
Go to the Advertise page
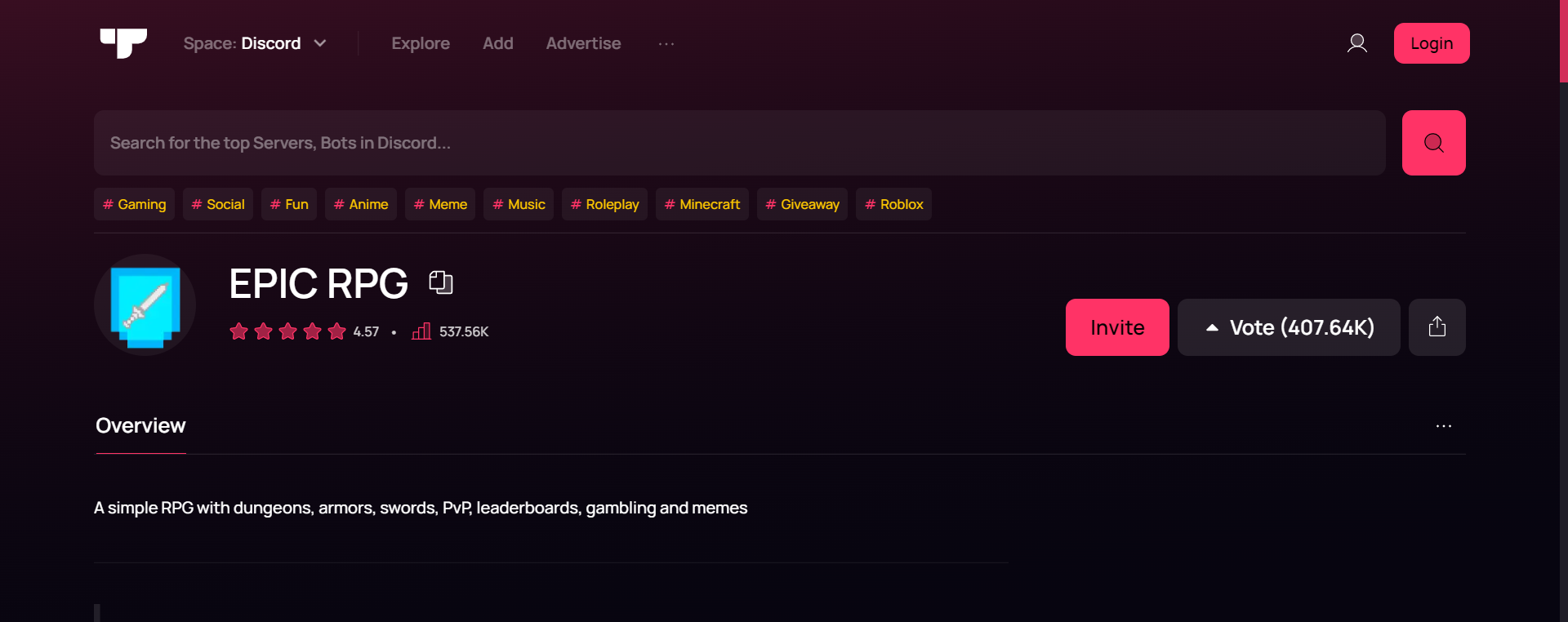tap(583, 43)
